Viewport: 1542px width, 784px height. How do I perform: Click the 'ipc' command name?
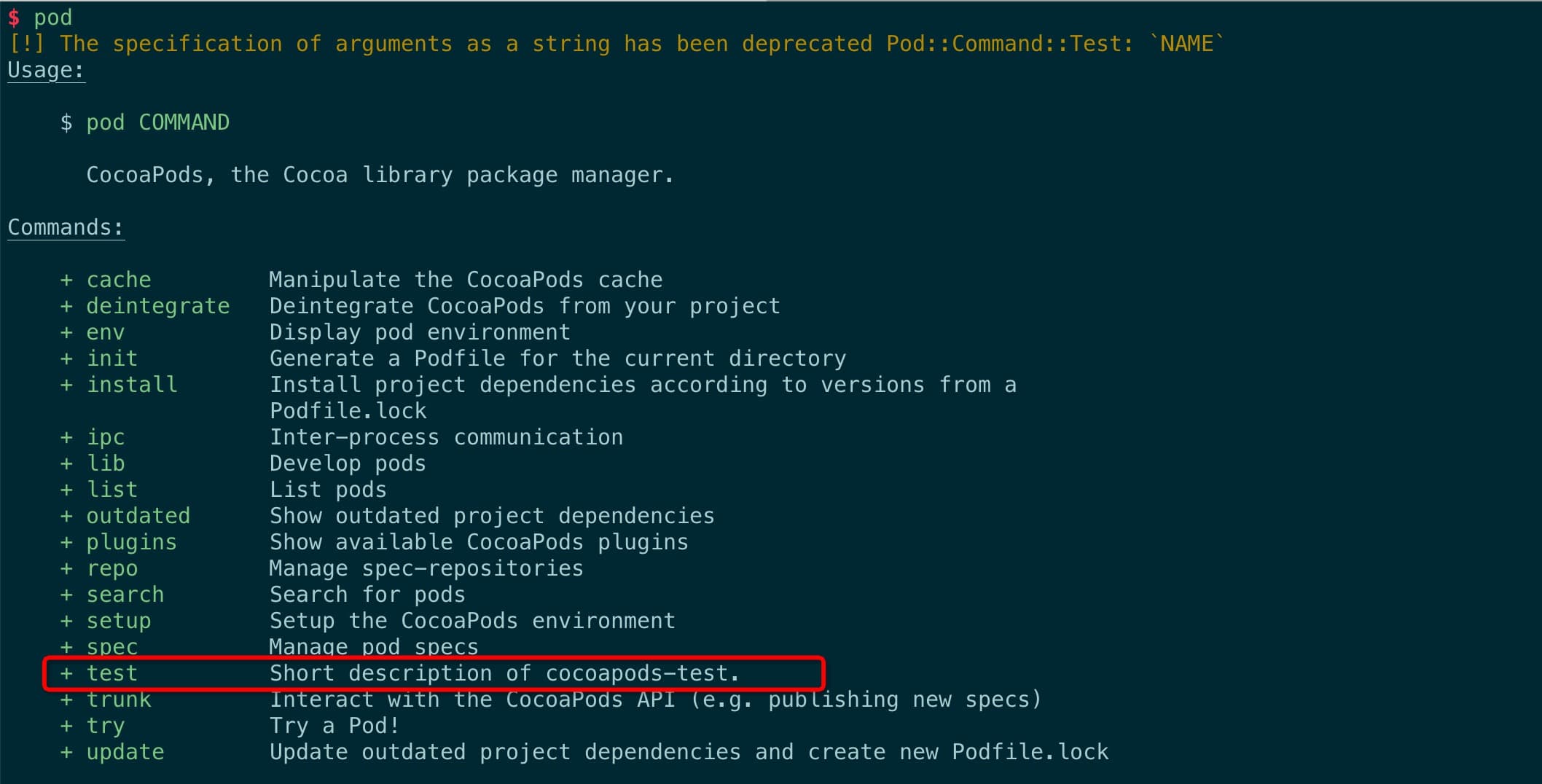click(106, 437)
